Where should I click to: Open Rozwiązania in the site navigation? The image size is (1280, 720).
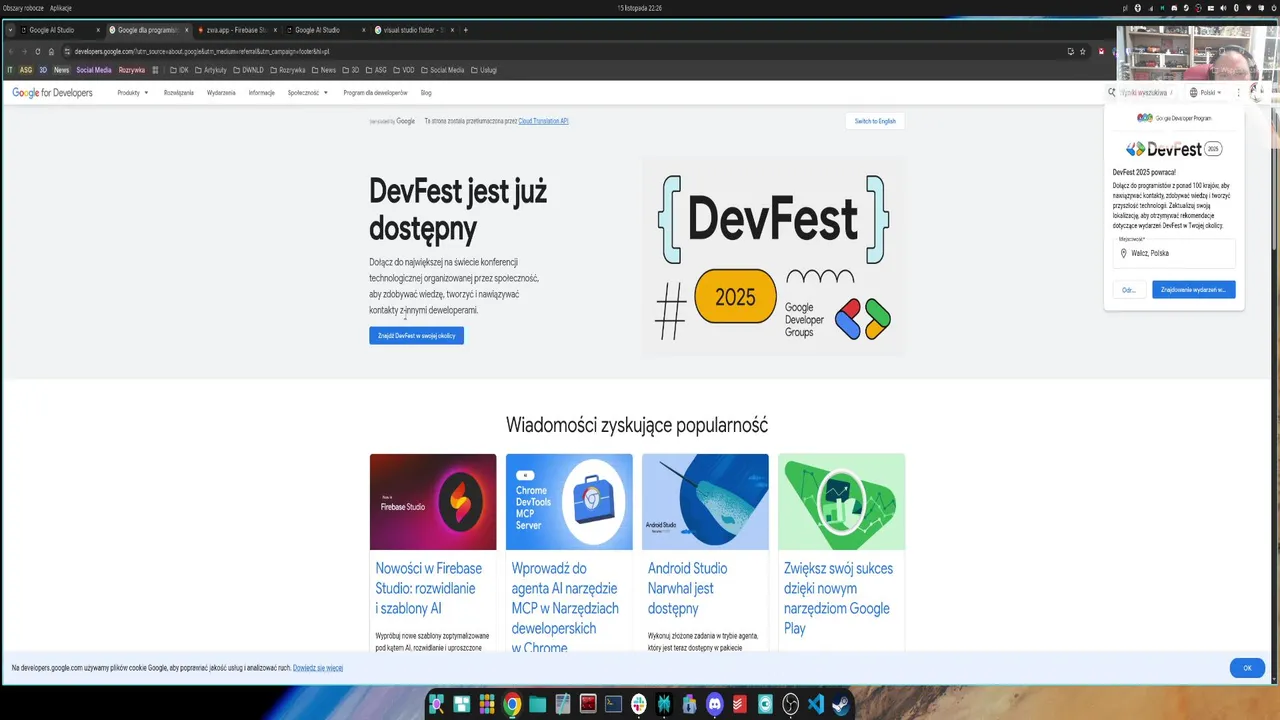click(x=179, y=92)
